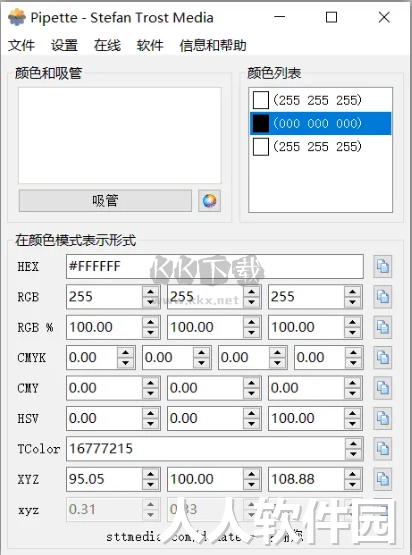Open the color wheel picker next to 吸管

[x=209, y=201]
